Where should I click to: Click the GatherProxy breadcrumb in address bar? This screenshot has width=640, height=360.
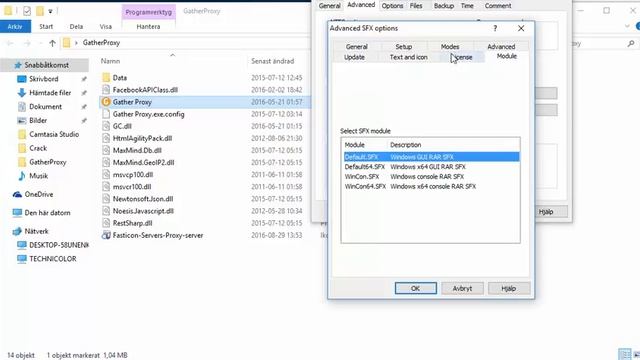pyautogui.click(x=101, y=43)
